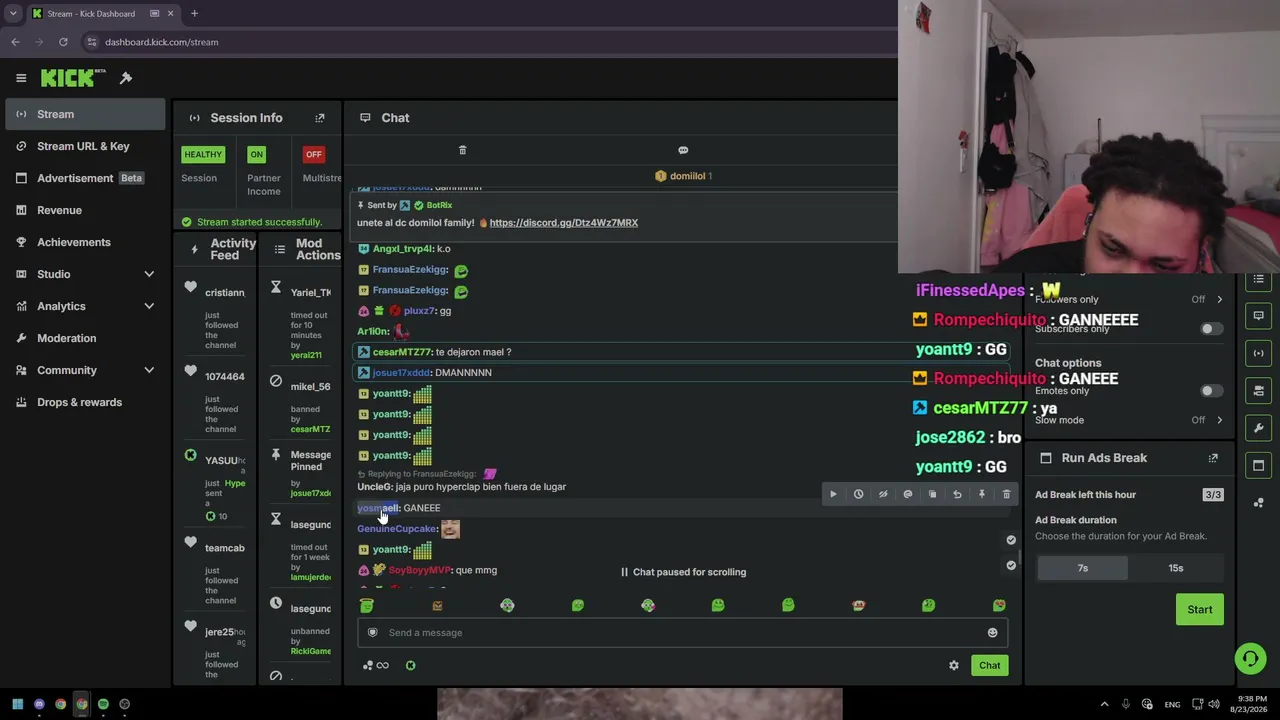Expand the Studio sidebar section
Viewport: 1280px width, 720px height.
pos(149,274)
